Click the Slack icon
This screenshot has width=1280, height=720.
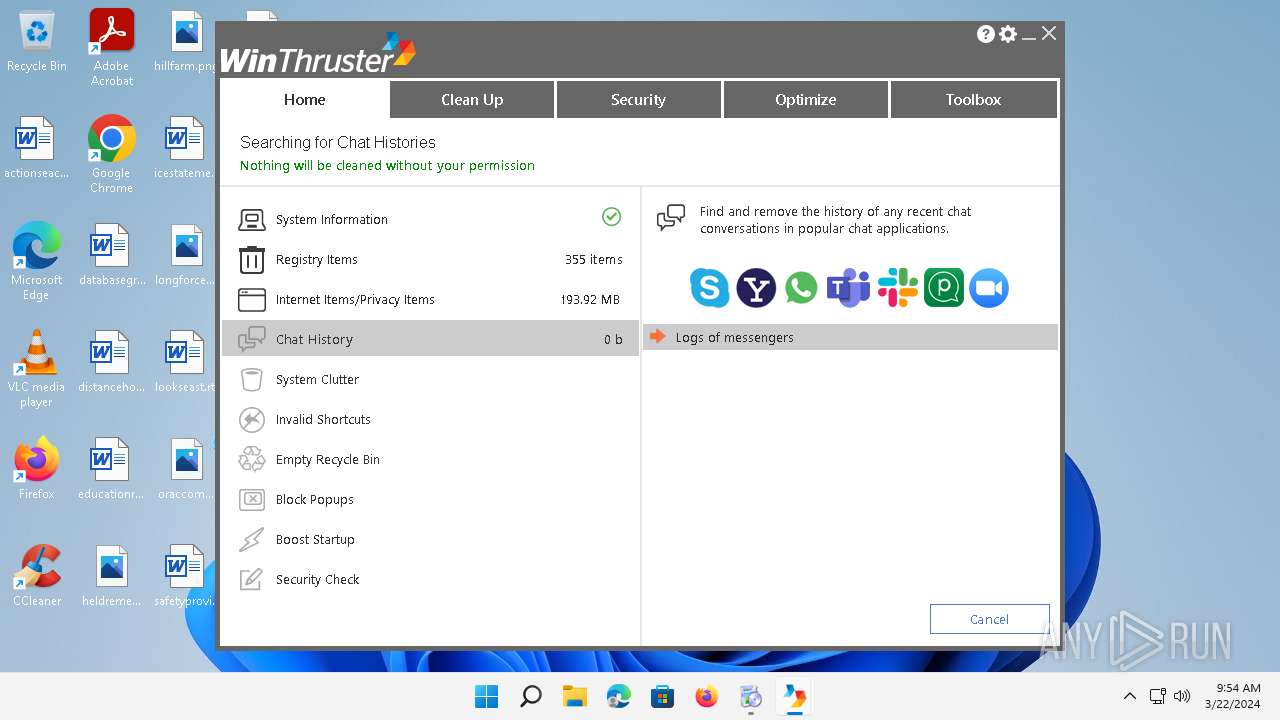click(x=897, y=288)
